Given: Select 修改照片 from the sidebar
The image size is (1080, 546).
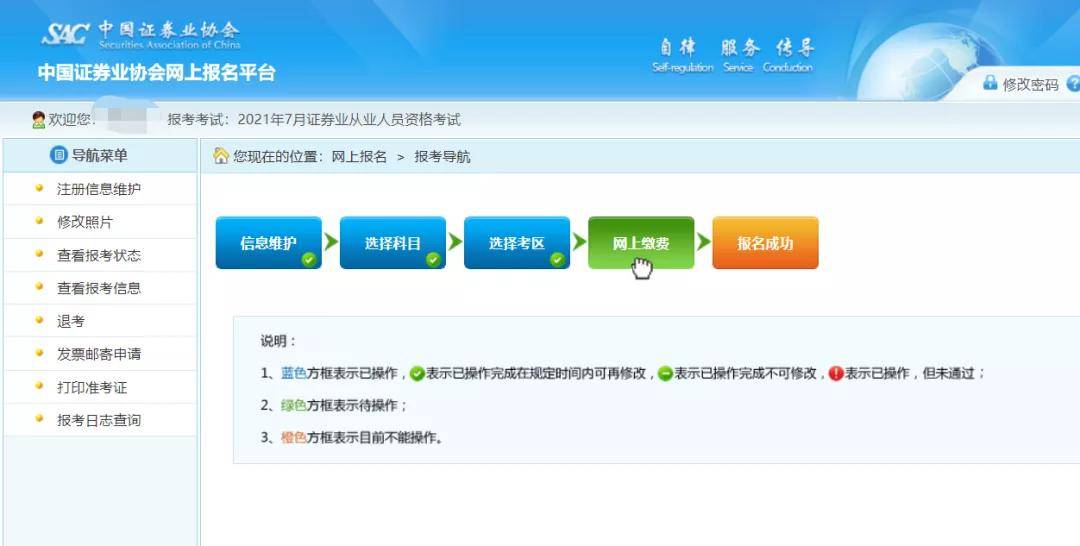Looking at the screenshot, I should [x=85, y=222].
